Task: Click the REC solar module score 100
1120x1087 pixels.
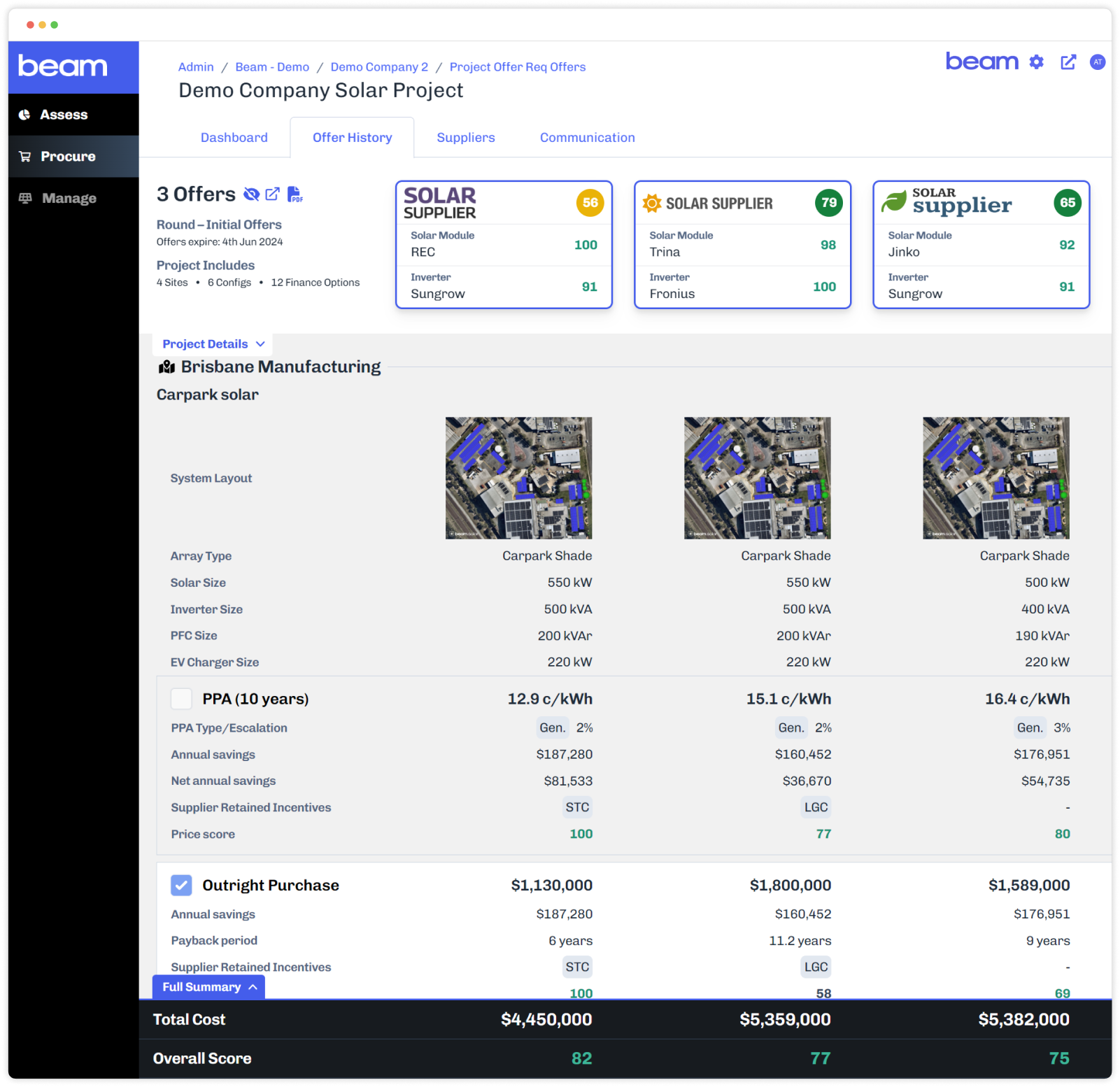Action: point(586,245)
